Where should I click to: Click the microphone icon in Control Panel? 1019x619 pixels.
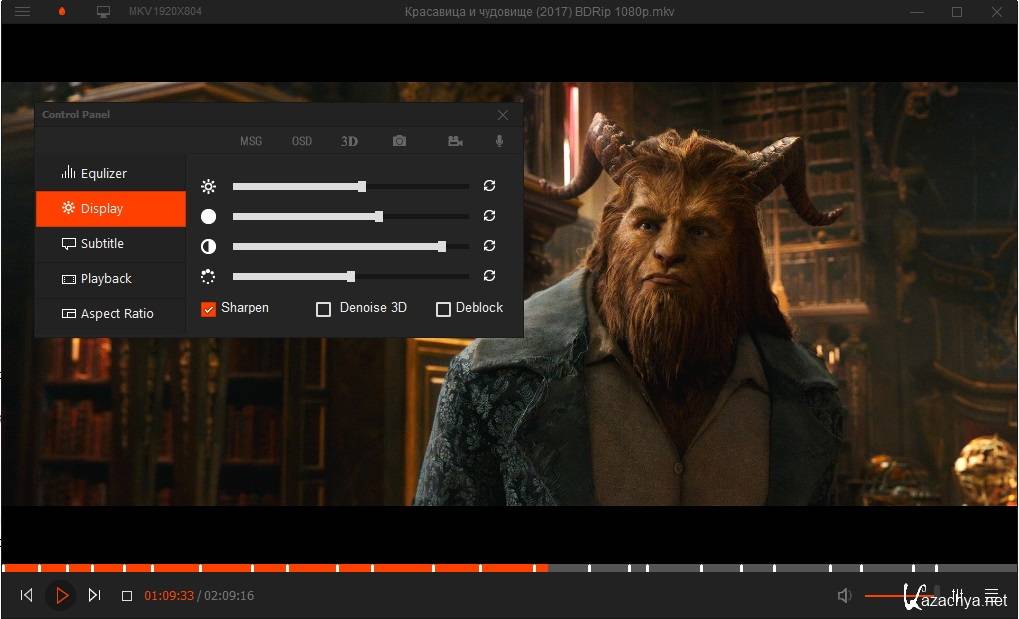click(500, 141)
